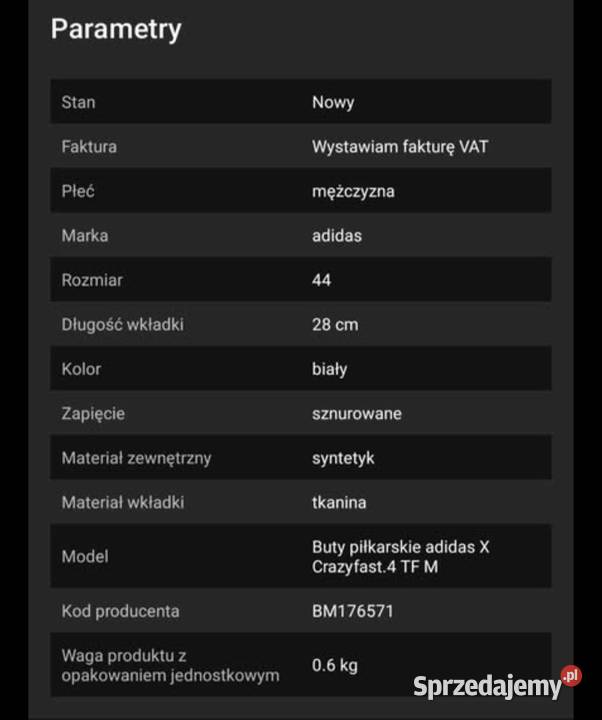Screen dimensions: 602x720
Task: Click the 0.6 kg weight value
Action: [335, 666]
